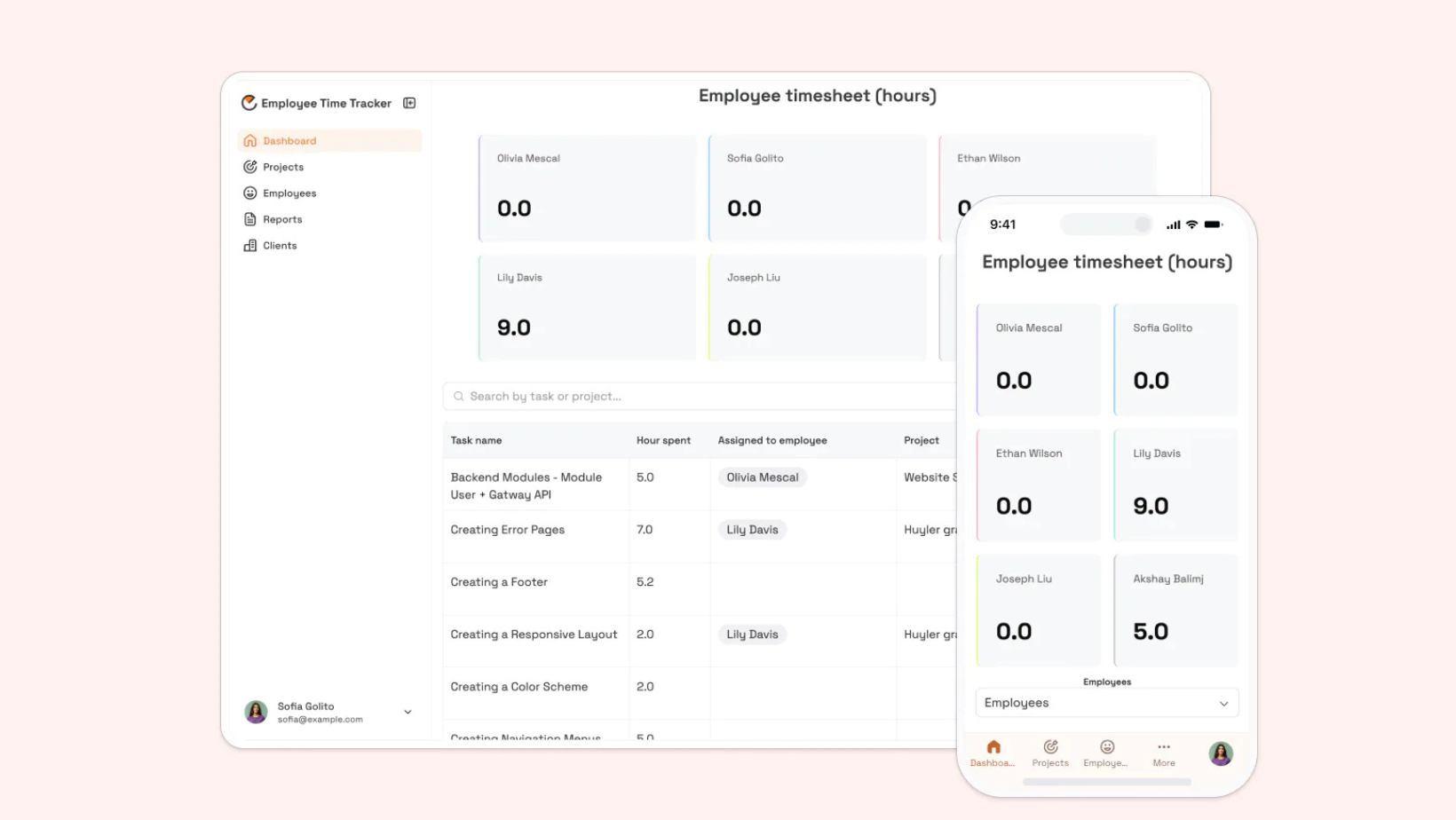Image resolution: width=1456 pixels, height=820 pixels.
Task: Select the Joseph Liu card on desktop
Action: point(817,307)
